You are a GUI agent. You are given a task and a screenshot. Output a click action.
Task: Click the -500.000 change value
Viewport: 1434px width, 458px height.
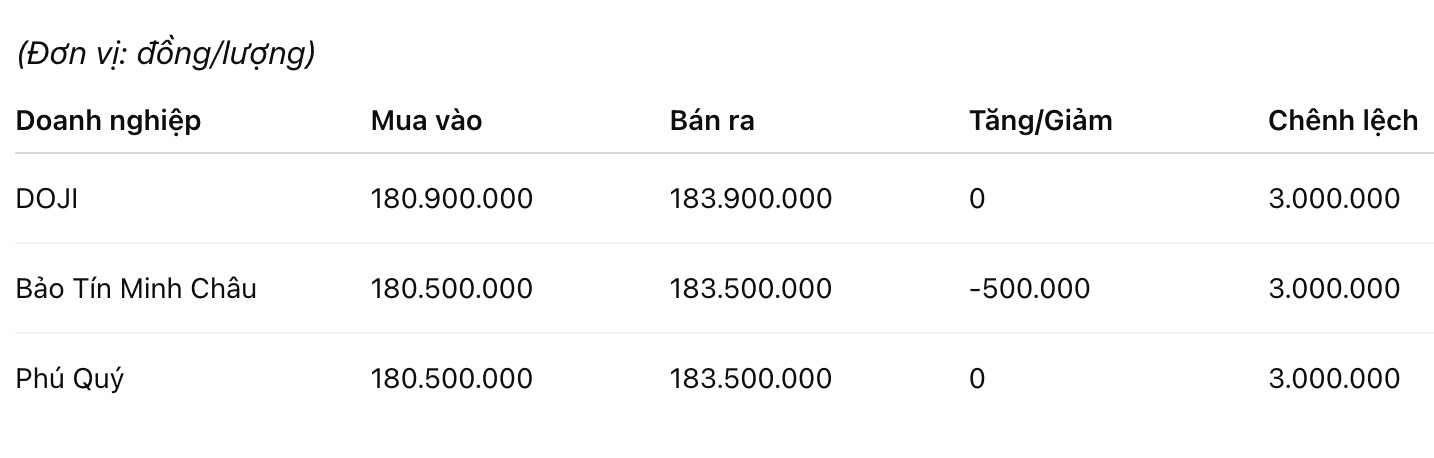[x=1029, y=289]
